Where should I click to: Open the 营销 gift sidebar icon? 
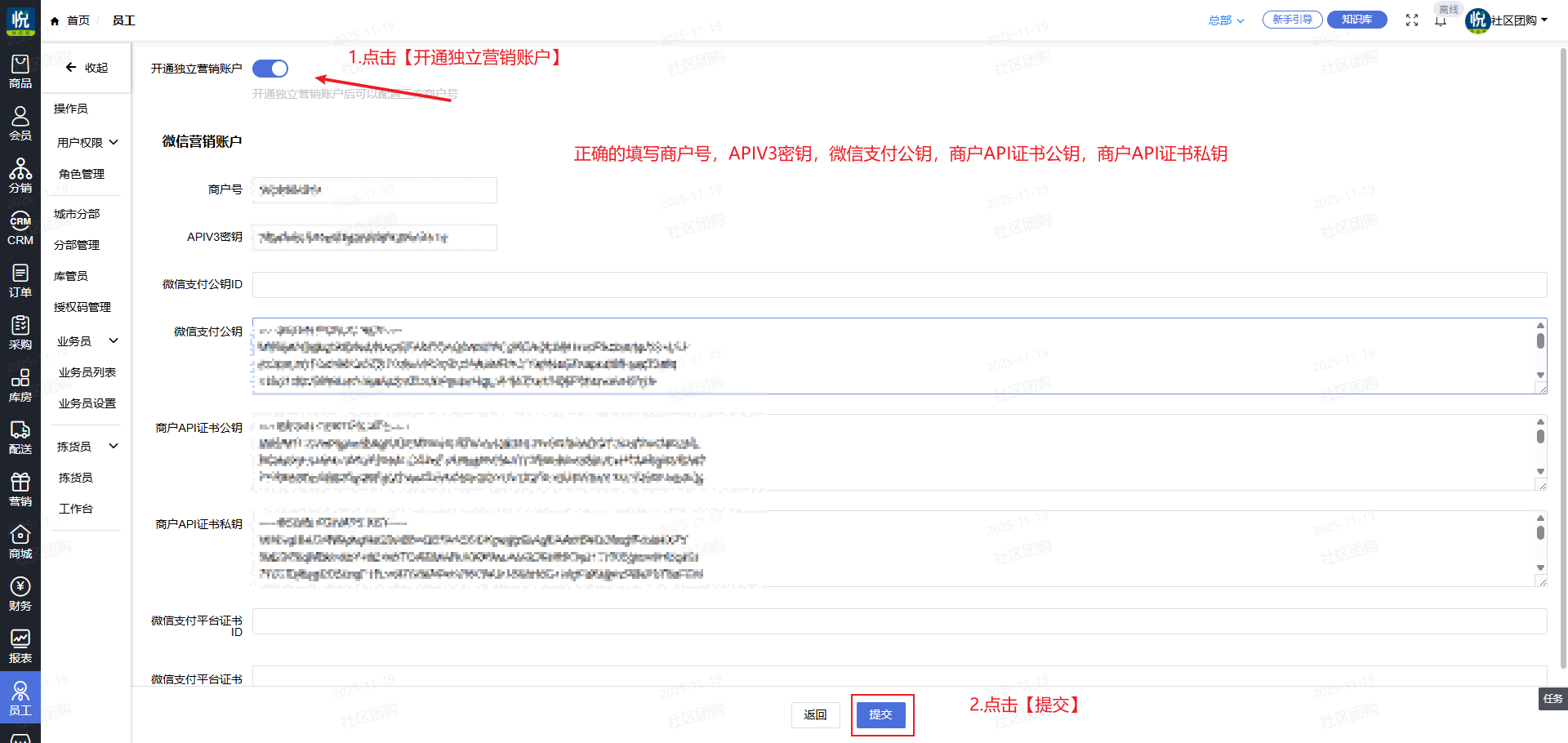20,489
